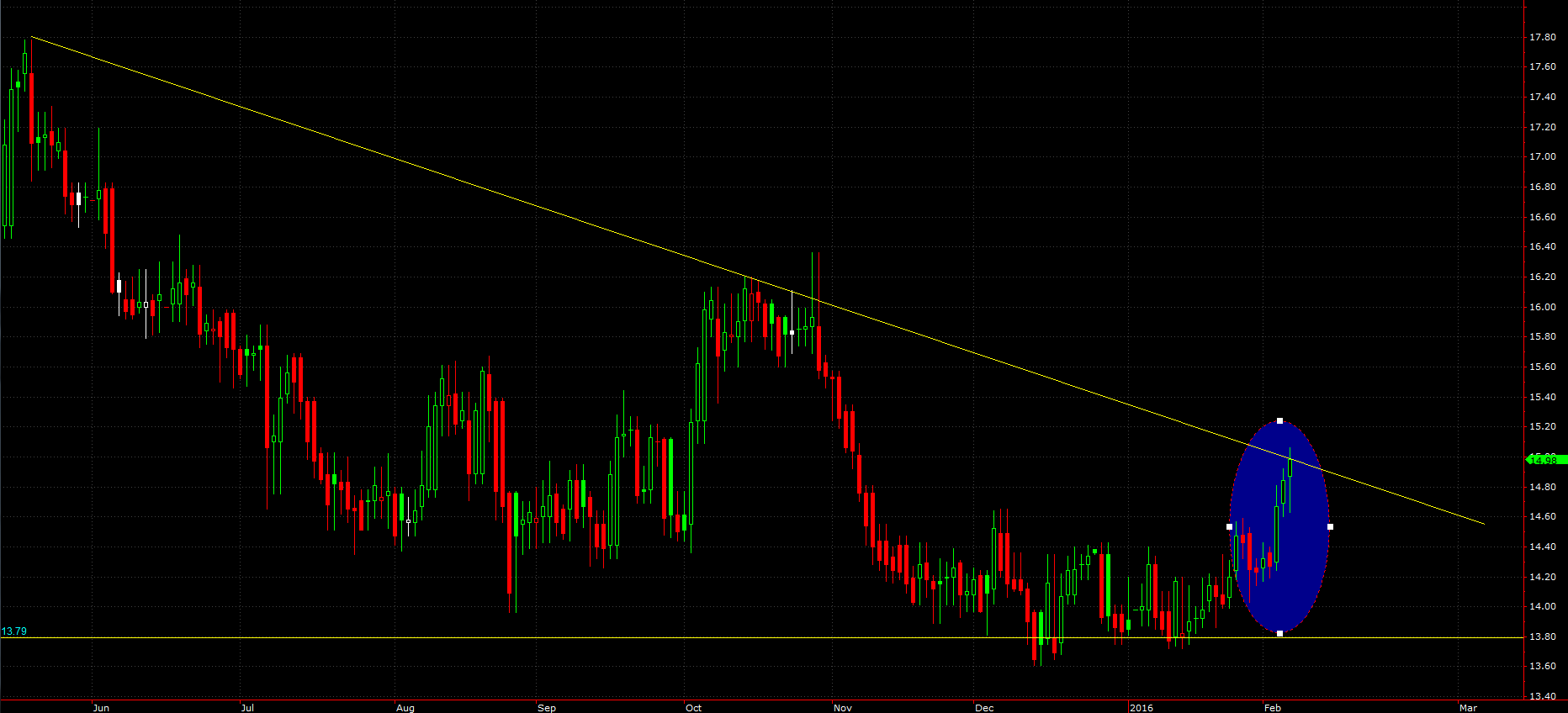Click the 17.80 price axis label
This screenshot has width=1568, height=713.
(1542, 37)
